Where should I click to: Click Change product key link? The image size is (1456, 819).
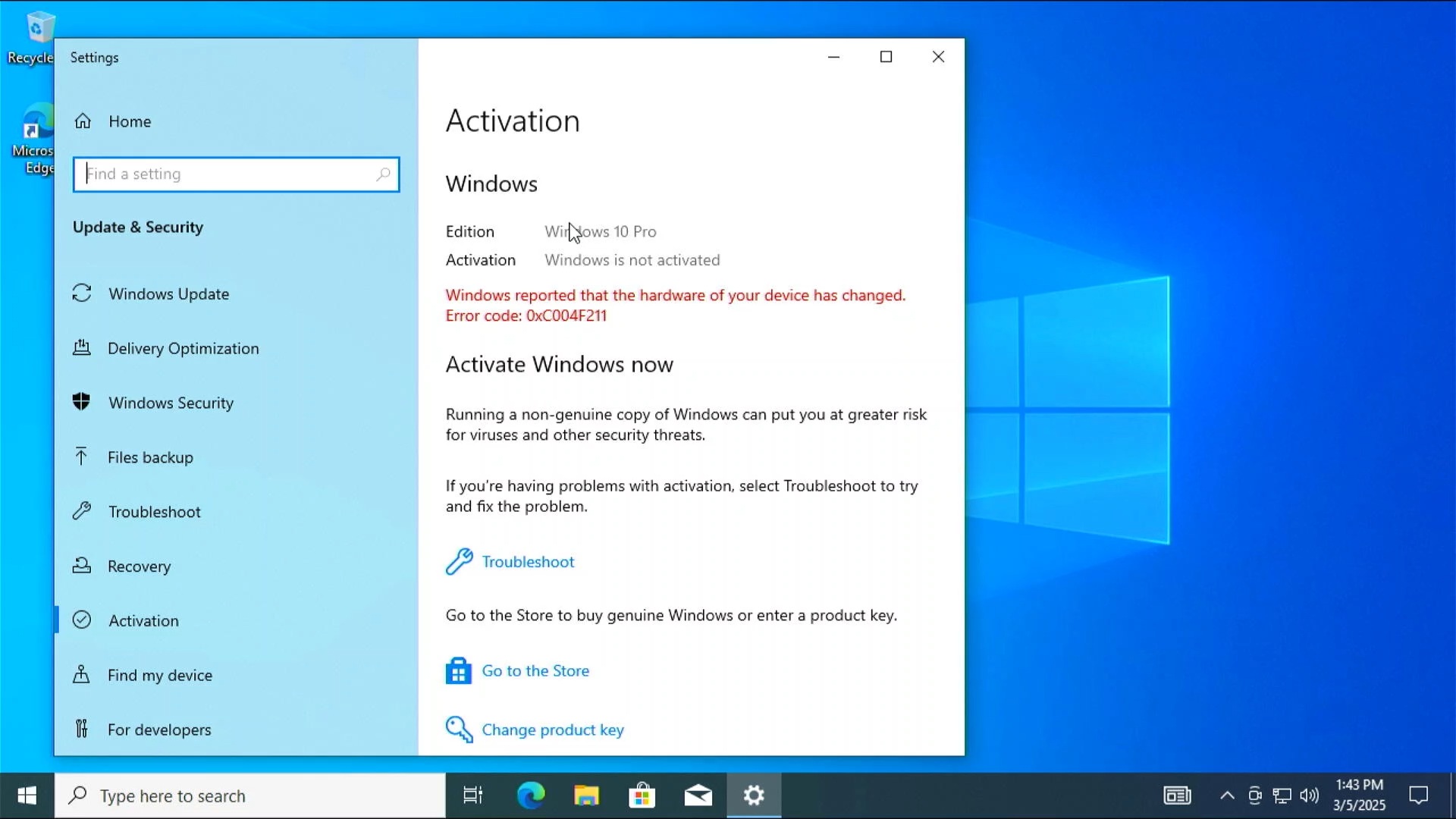(553, 730)
